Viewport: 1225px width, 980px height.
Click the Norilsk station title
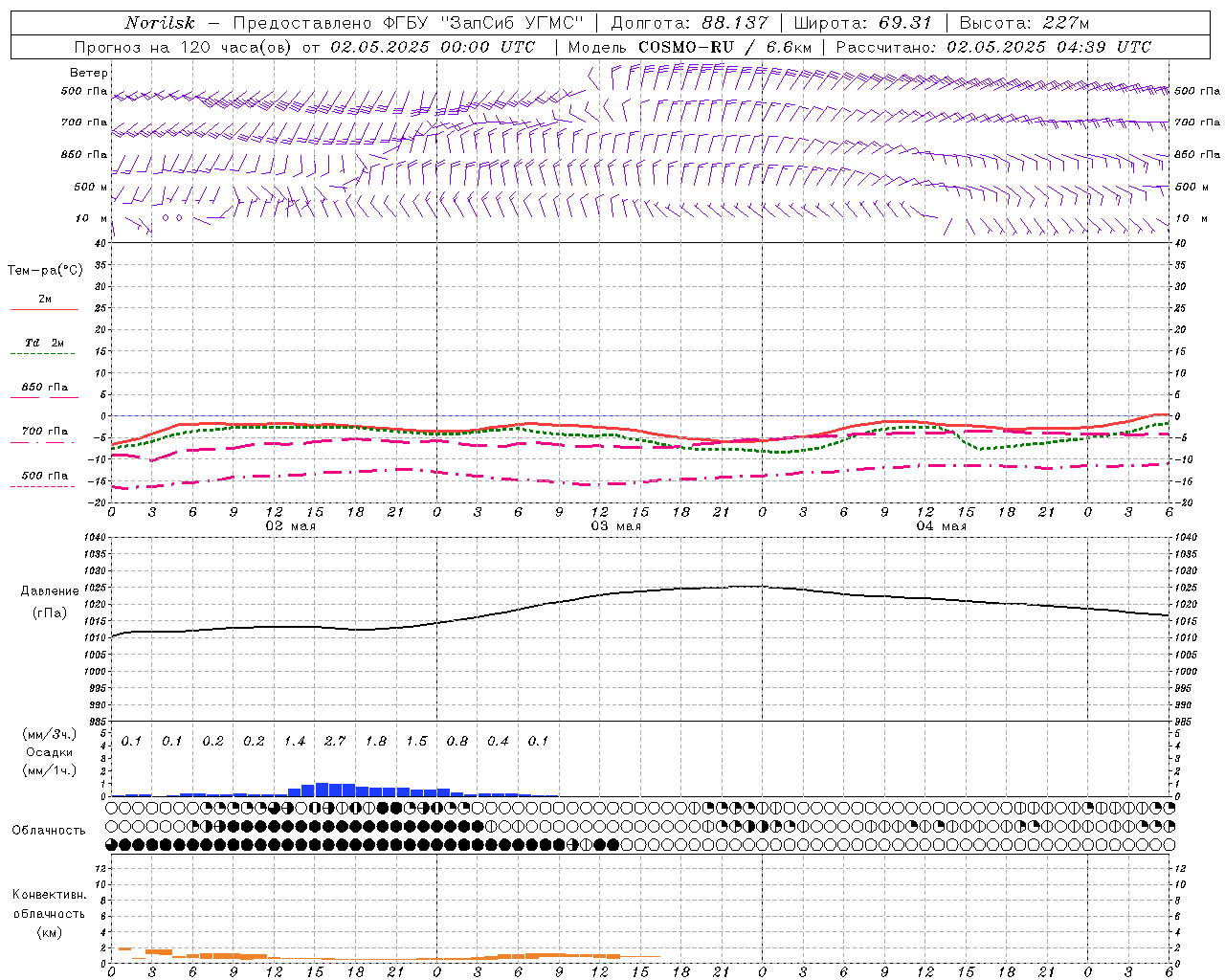160,23
